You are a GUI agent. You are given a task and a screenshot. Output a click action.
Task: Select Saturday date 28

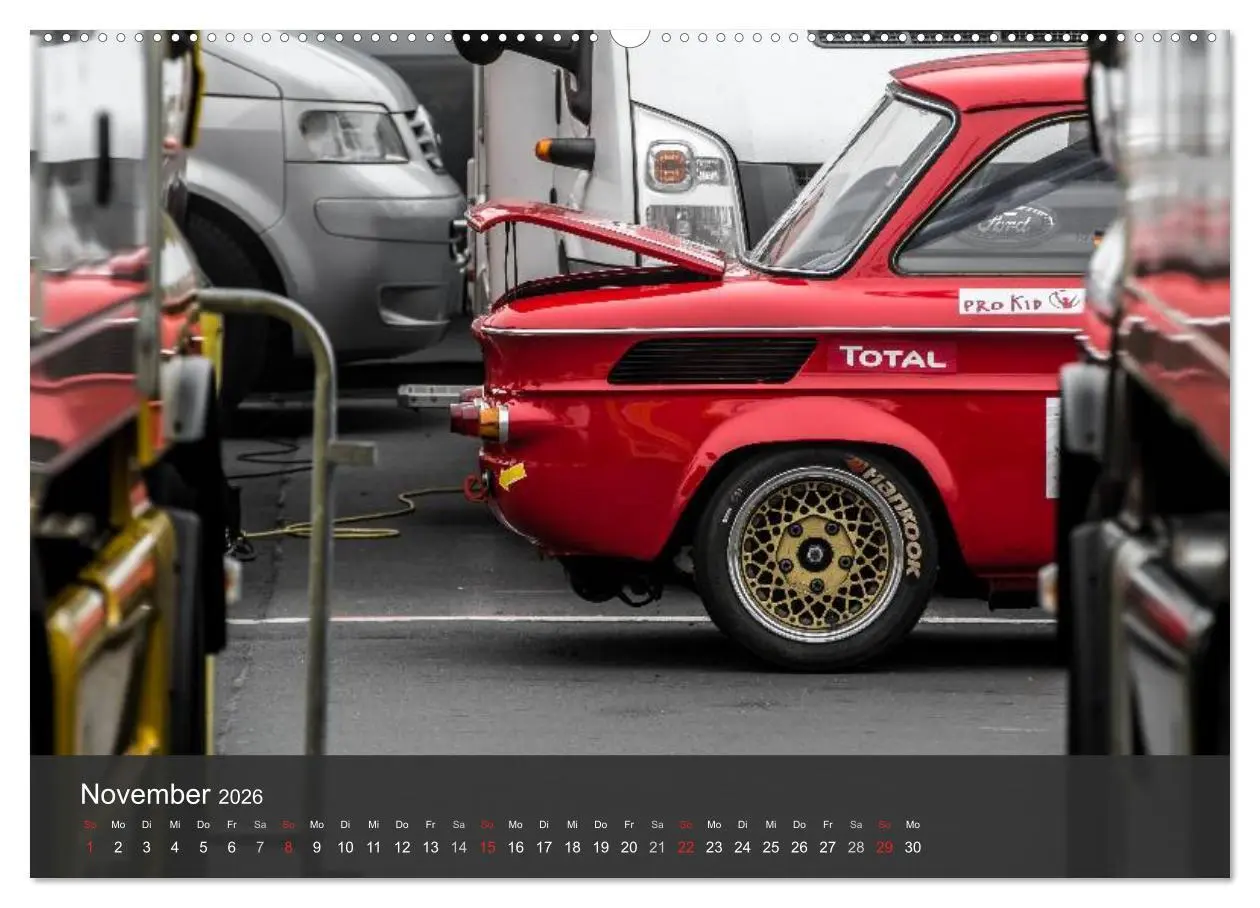tap(856, 847)
